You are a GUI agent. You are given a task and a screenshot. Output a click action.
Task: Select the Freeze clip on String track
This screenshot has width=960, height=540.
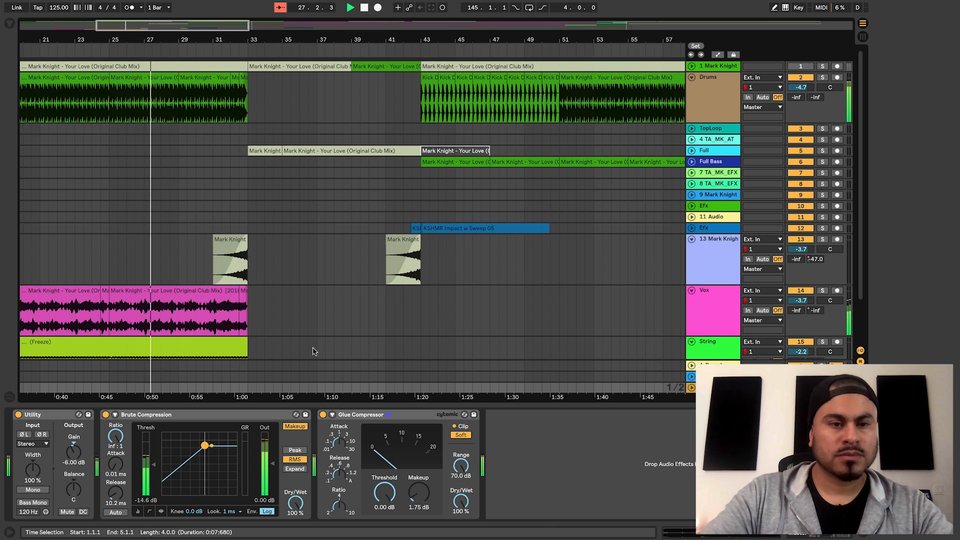[x=133, y=347]
